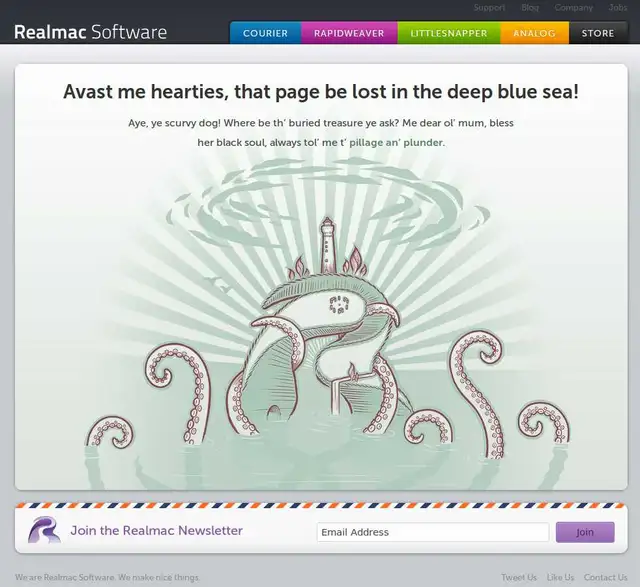Screen dimensions: 640x587
Task: Open the Courier product tab
Action: click(265, 33)
